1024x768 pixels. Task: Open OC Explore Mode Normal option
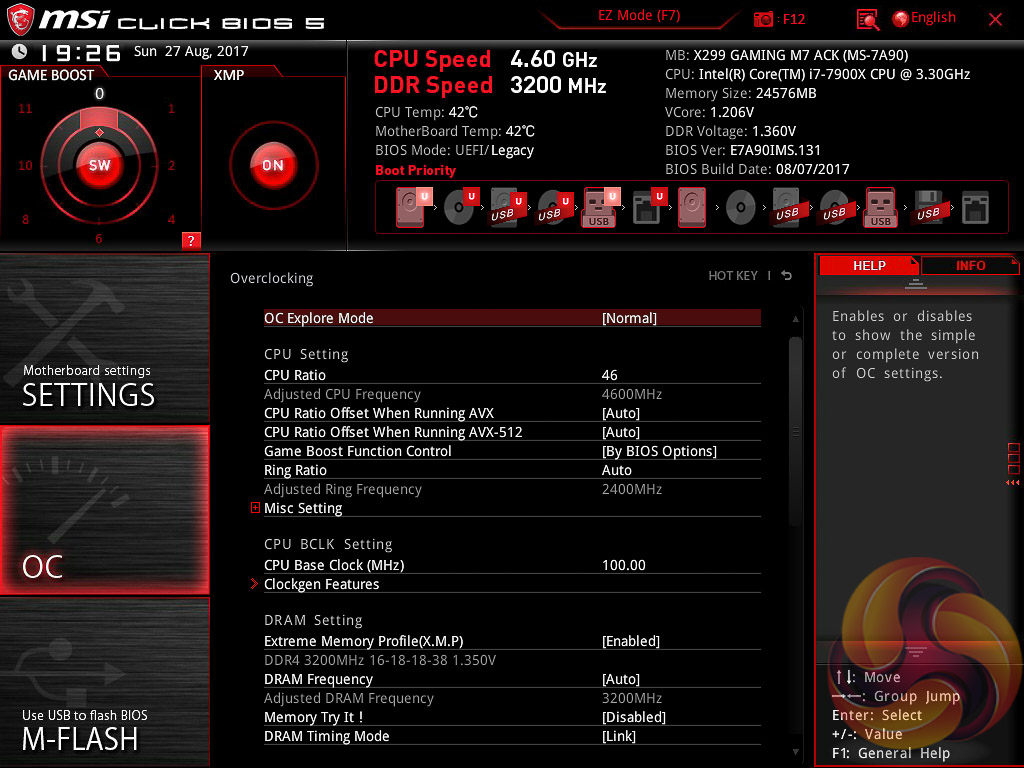click(x=629, y=318)
